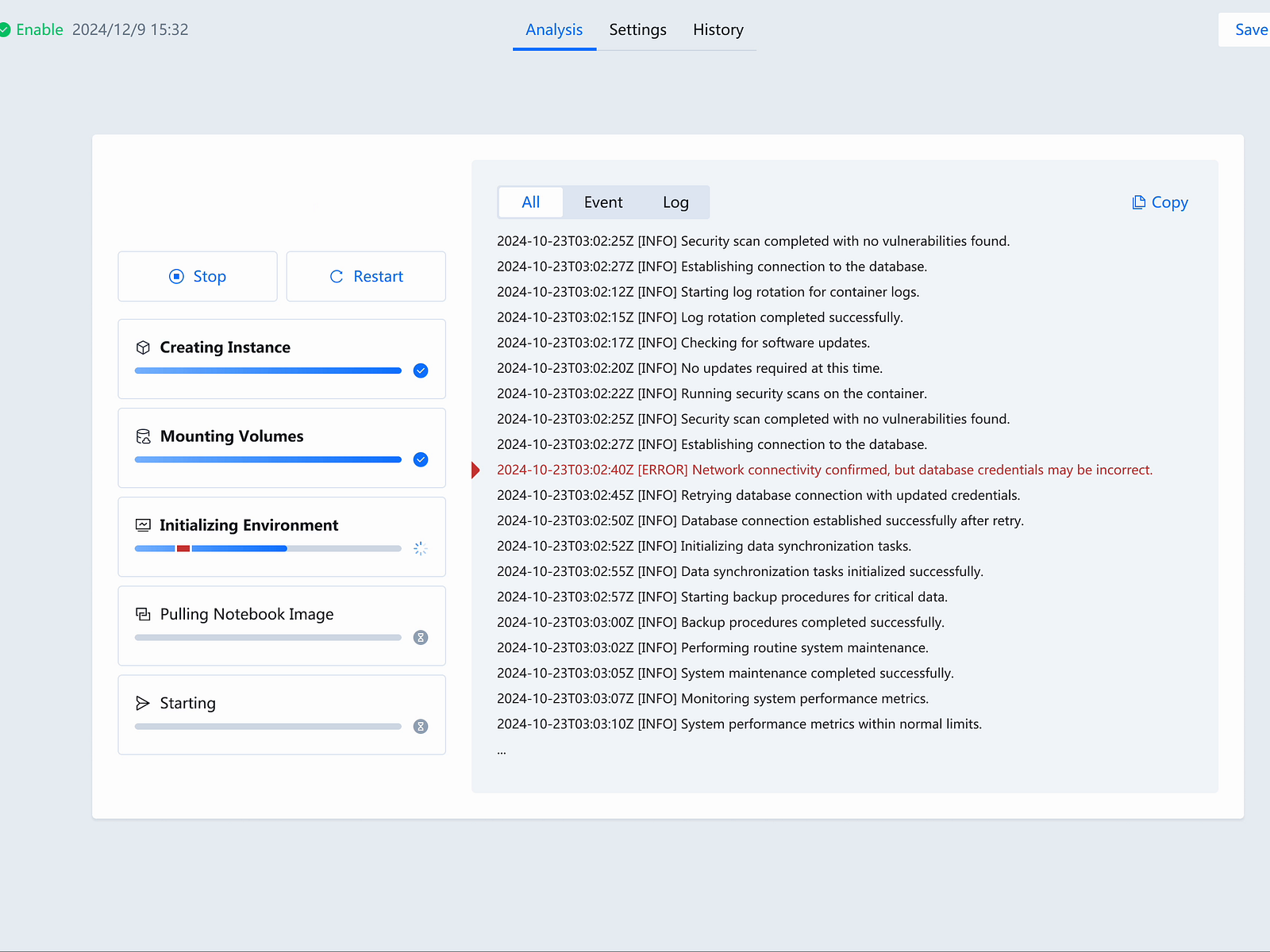Click the green Enable status check icon
The image size is (1270, 952).
click(x=7, y=29)
